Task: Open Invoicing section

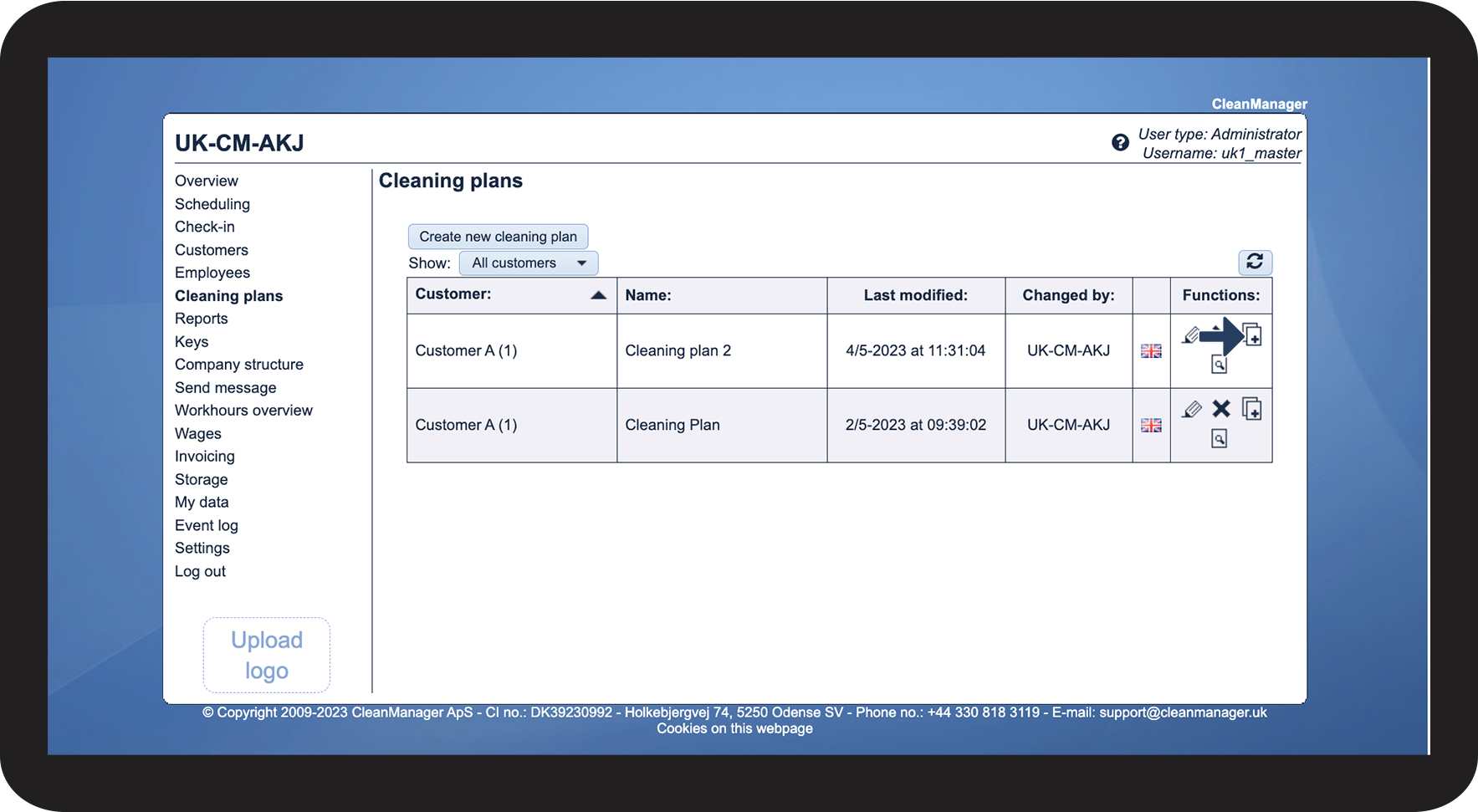Action: (x=205, y=457)
